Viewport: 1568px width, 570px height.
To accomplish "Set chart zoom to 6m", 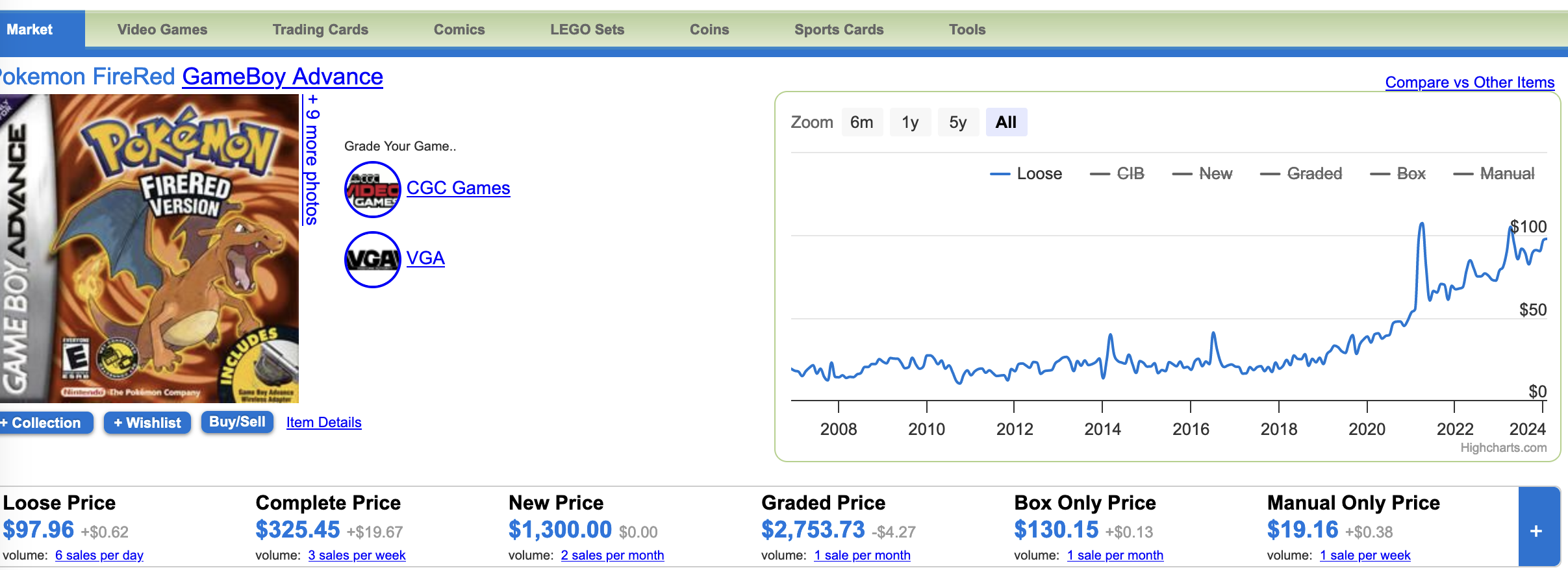I will (x=861, y=122).
